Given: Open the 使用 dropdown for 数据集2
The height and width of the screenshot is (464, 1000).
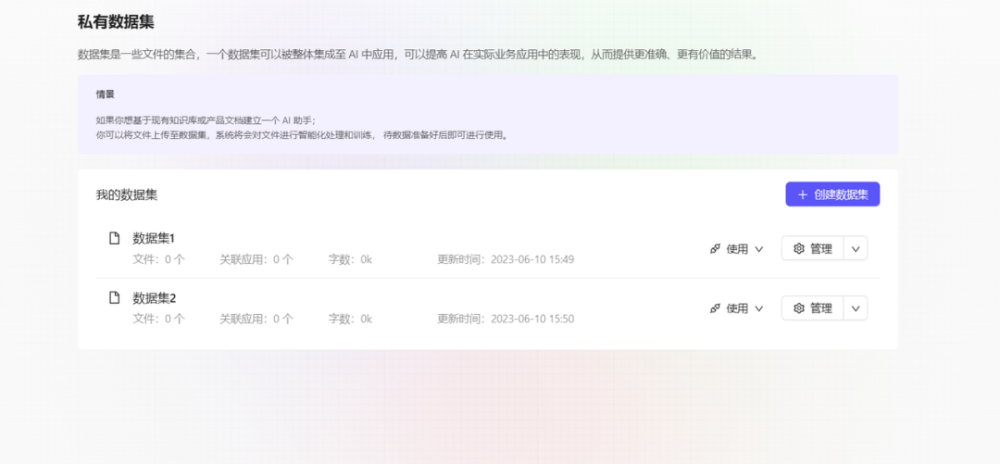Looking at the screenshot, I should [x=737, y=308].
